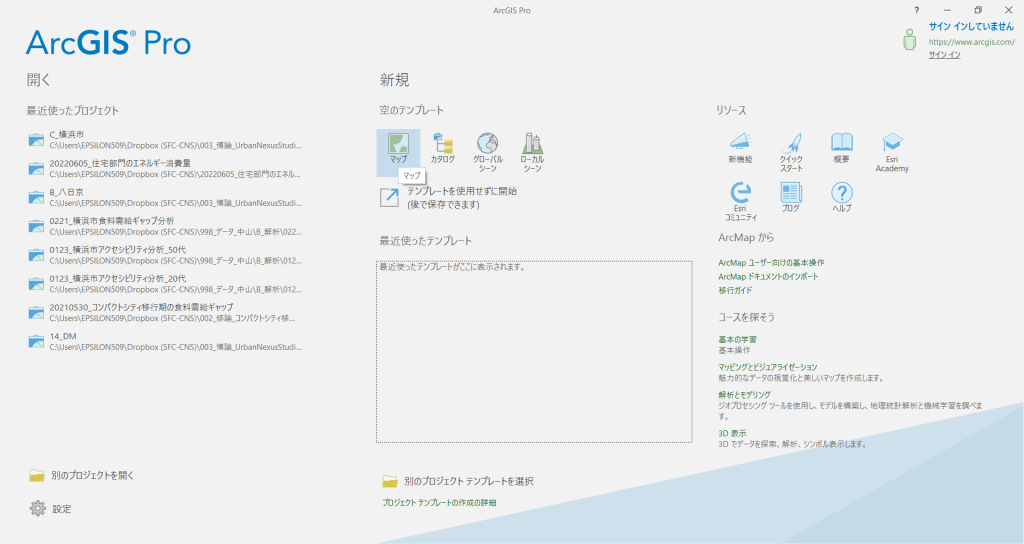
Task: Click the 設定 gear icon
Action: pos(38,508)
